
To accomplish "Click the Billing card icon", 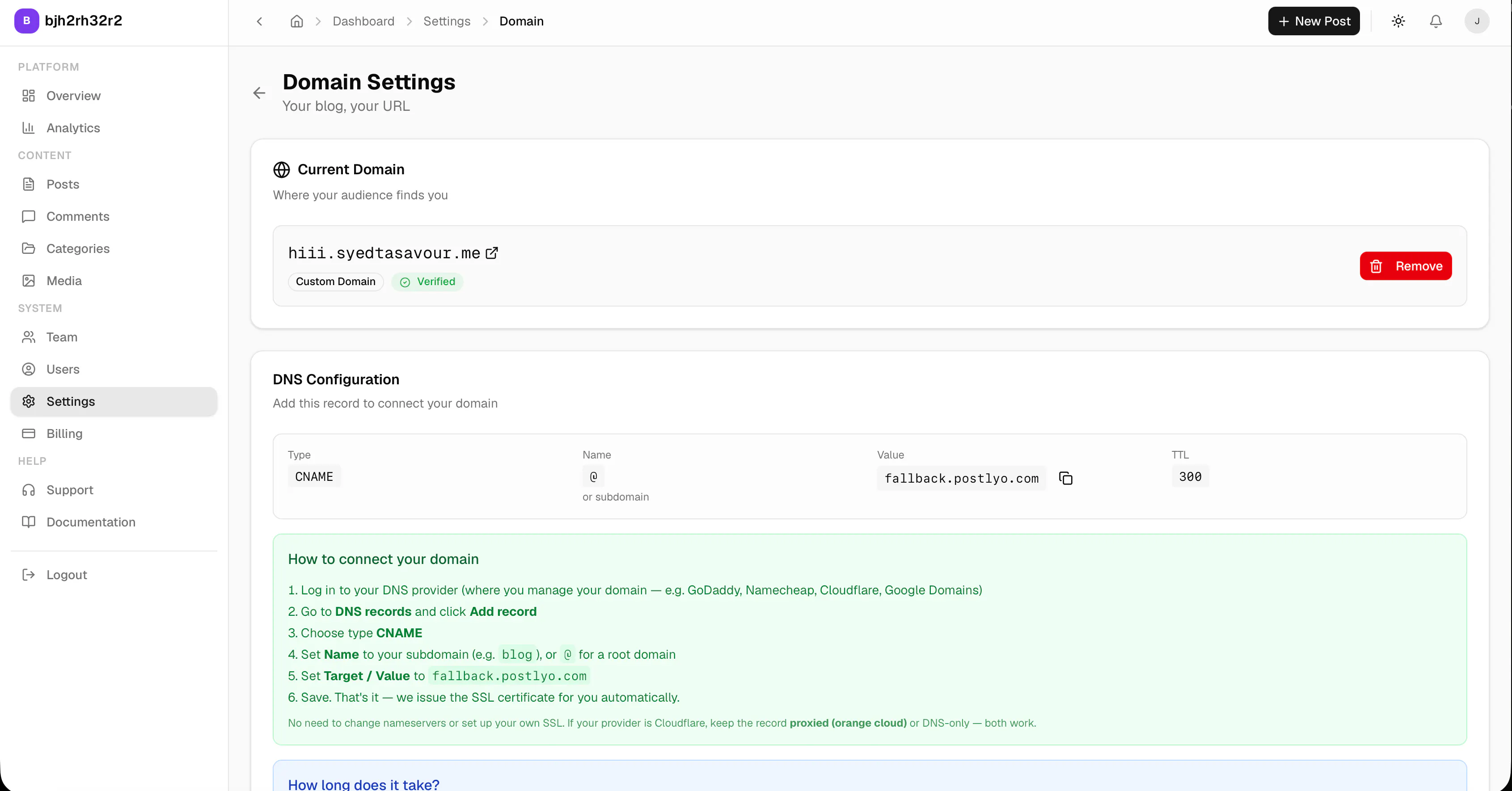I will (29, 433).
